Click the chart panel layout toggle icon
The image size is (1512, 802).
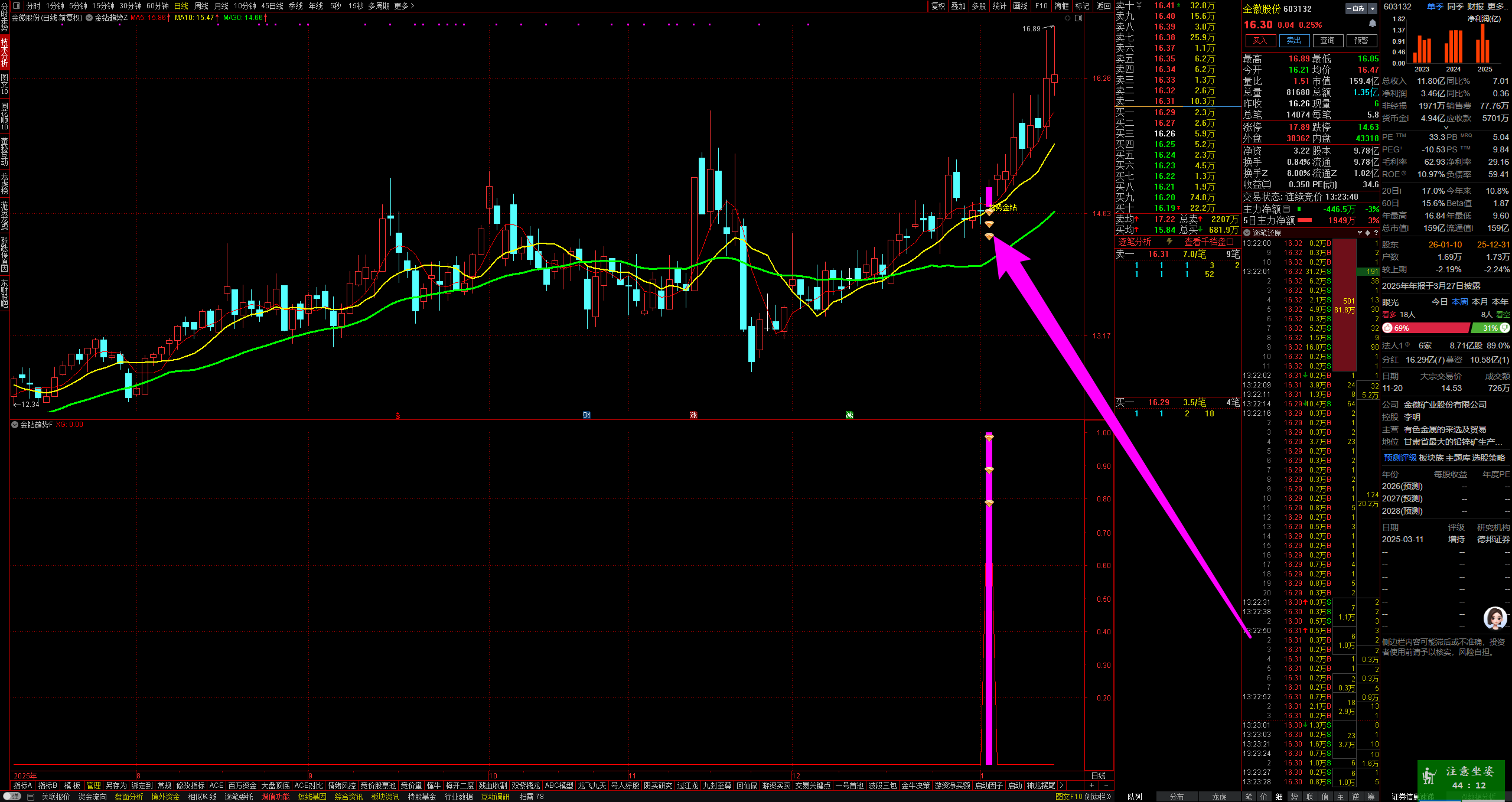point(1078,18)
